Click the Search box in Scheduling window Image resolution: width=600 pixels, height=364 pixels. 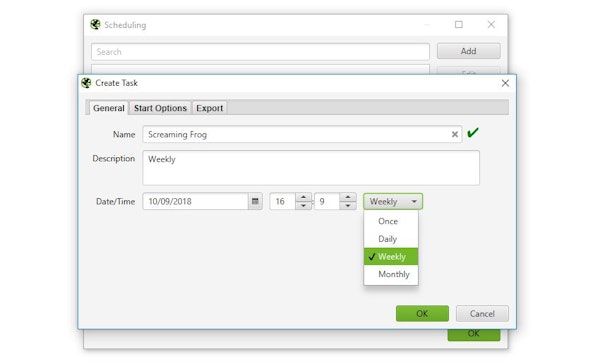tap(260, 52)
